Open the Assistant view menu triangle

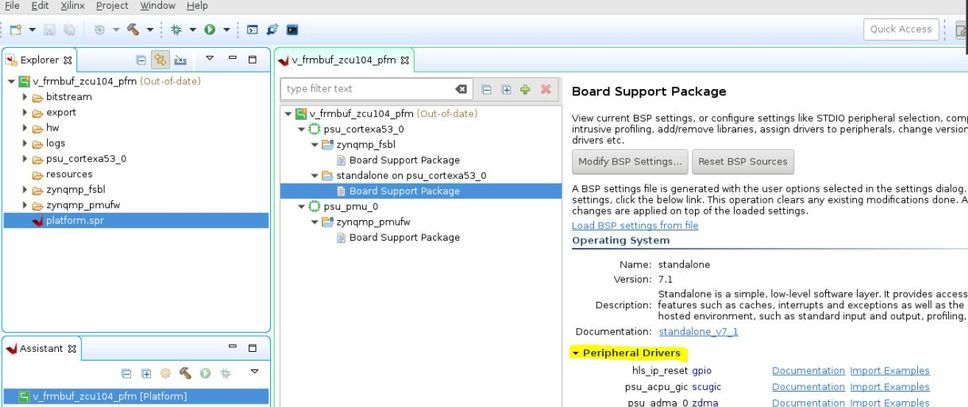point(254,371)
